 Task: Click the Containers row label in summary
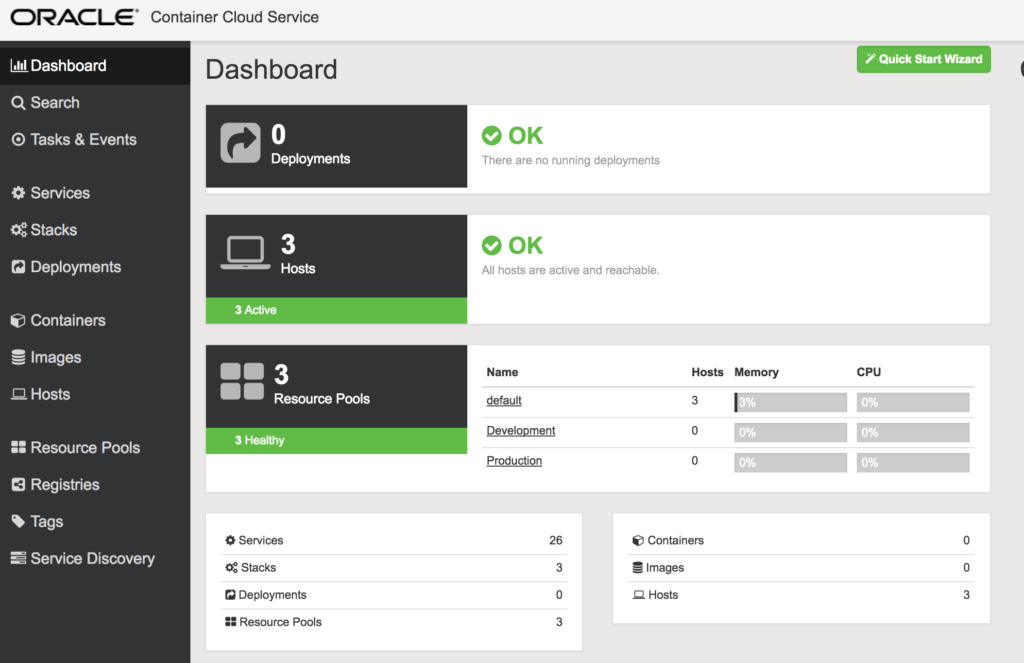point(675,540)
